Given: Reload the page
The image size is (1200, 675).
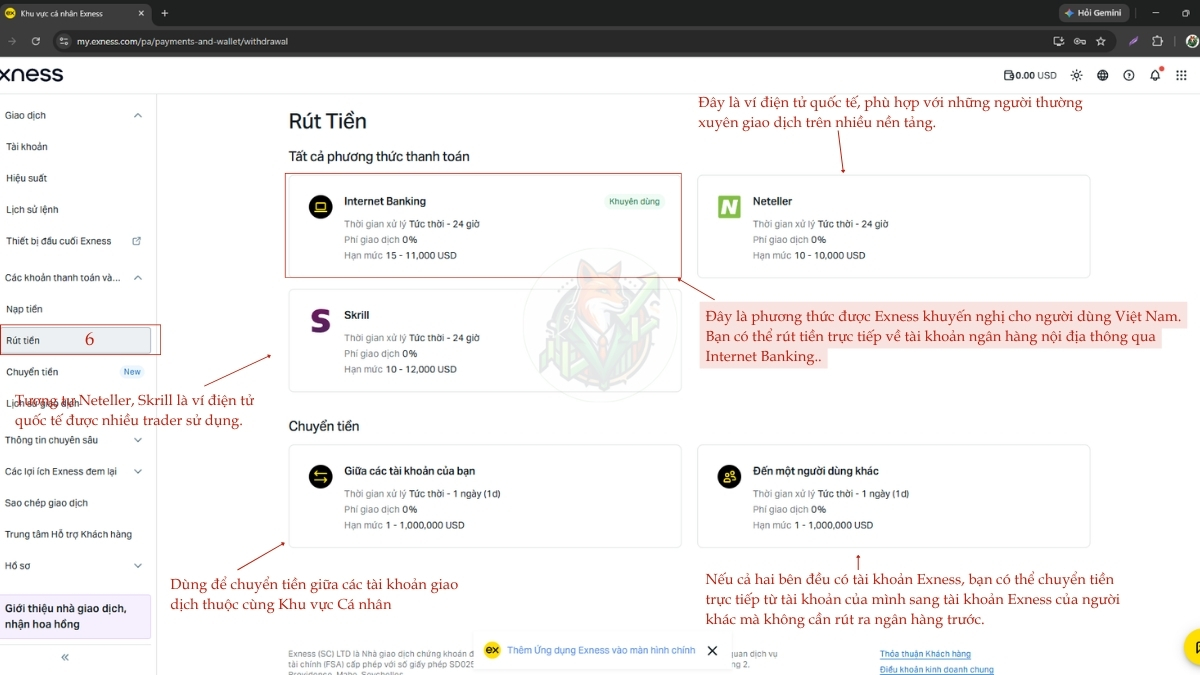Looking at the screenshot, I should tap(36, 41).
